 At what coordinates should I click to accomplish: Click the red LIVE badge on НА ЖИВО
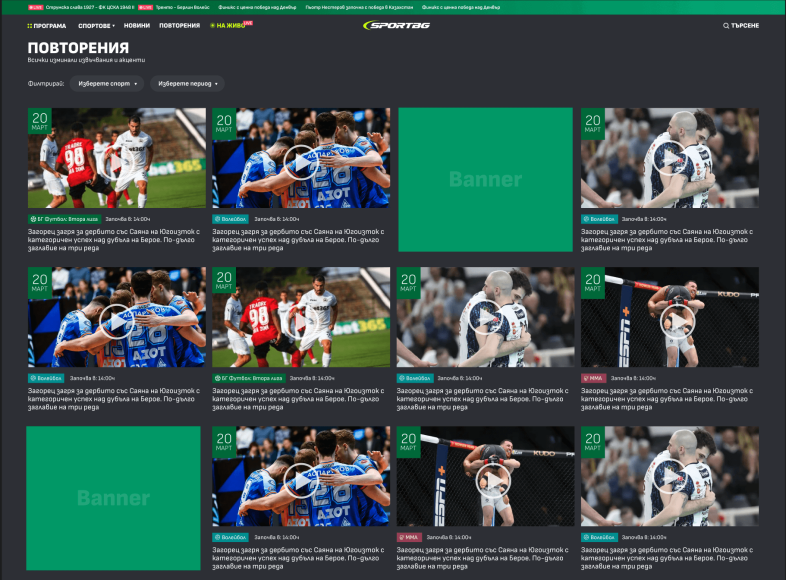[x=248, y=23]
